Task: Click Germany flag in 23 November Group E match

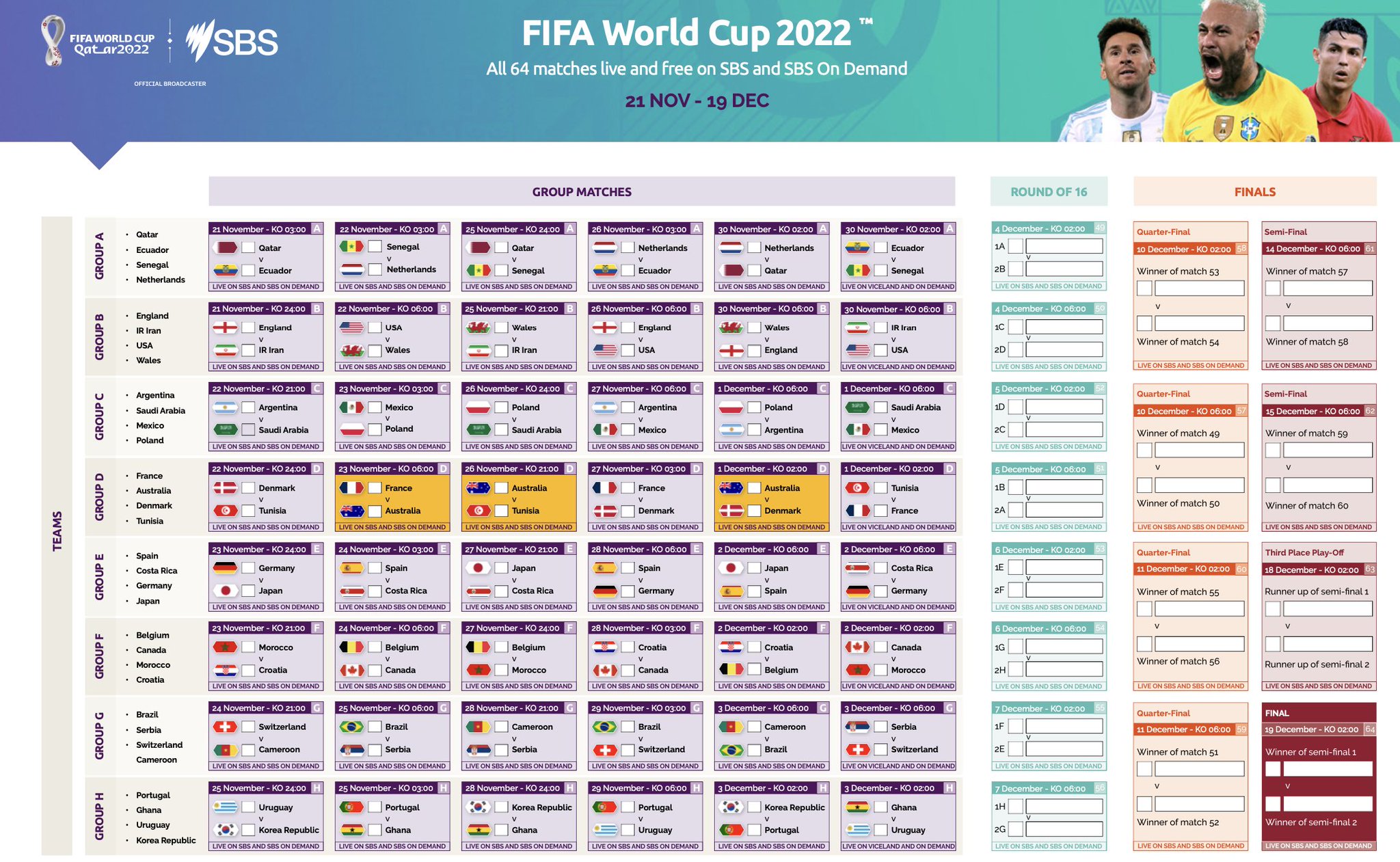Action: 226,568
